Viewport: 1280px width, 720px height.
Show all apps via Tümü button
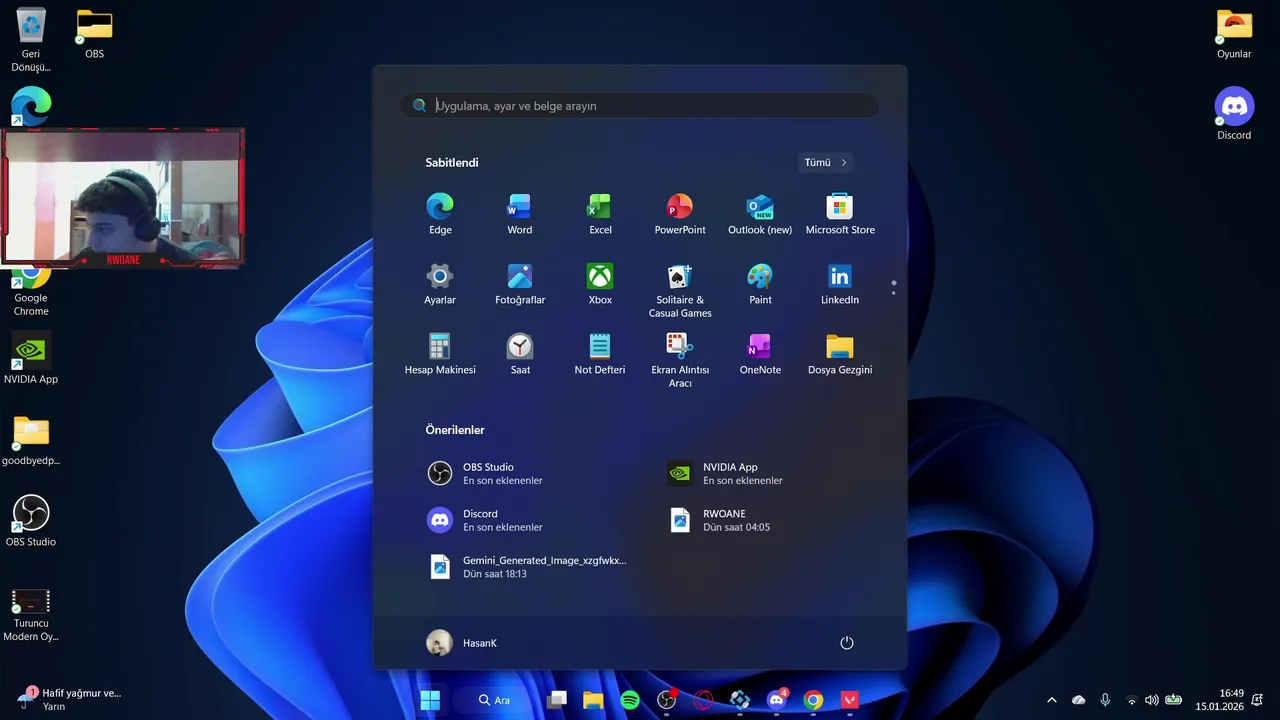coord(826,162)
